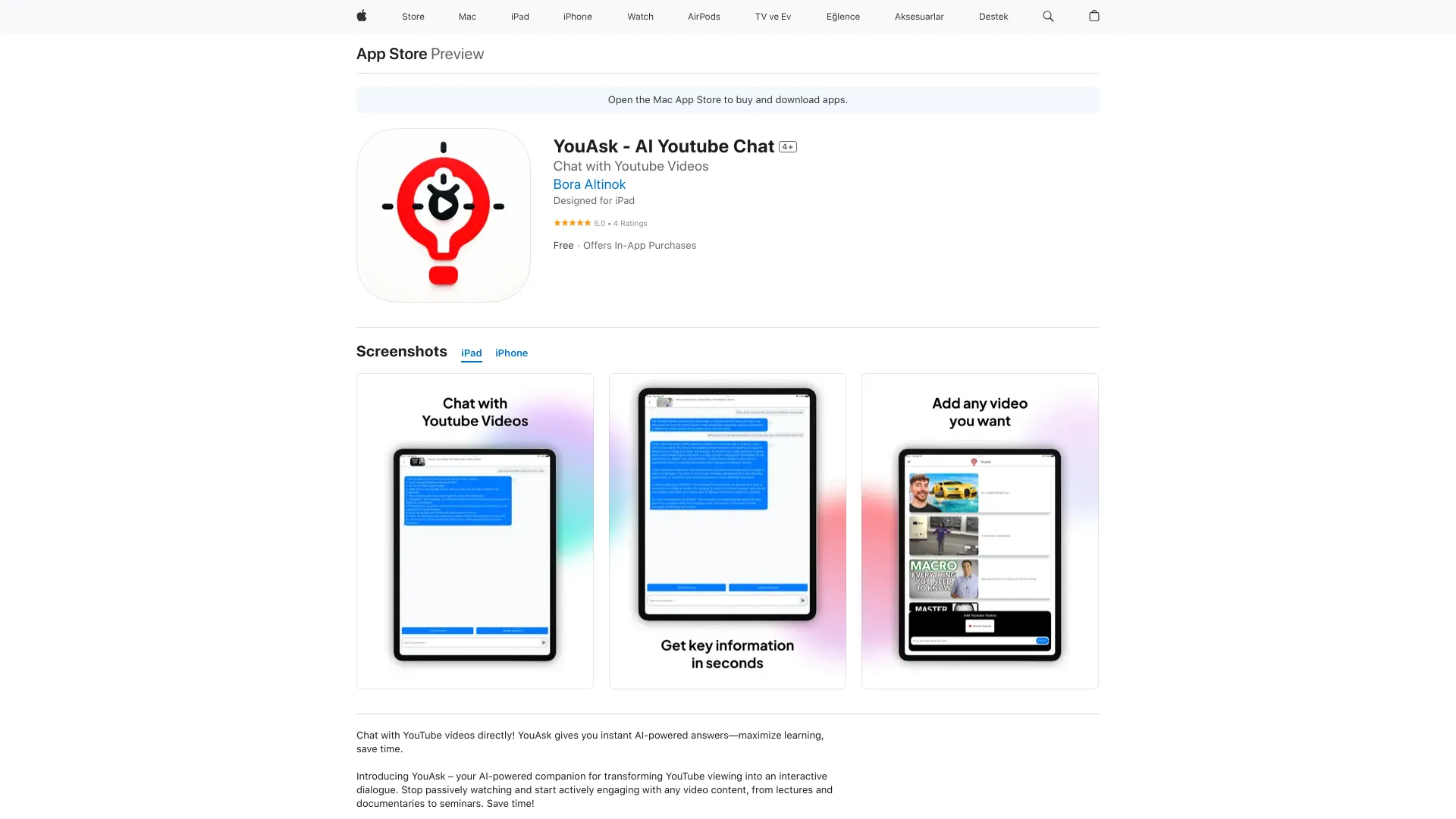1456x819 pixels.
Task: Click the Mac menu item
Action: (x=467, y=16)
